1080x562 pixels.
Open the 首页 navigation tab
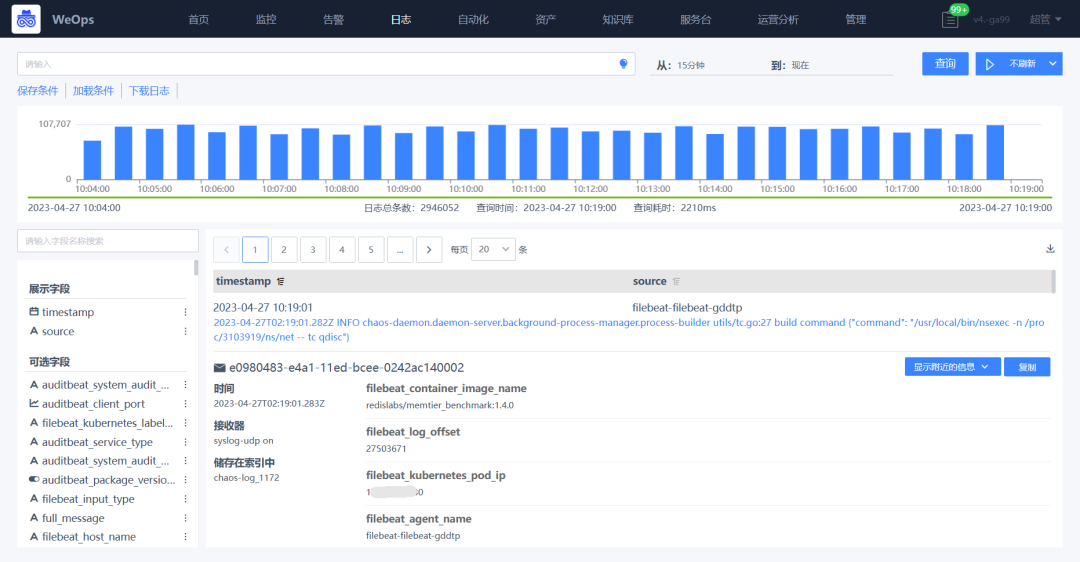[x=198, y=19]
